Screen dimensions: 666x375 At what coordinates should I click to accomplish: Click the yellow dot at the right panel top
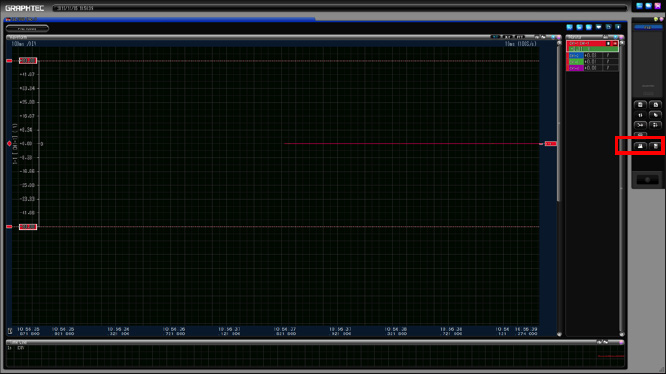pos(656,20)
